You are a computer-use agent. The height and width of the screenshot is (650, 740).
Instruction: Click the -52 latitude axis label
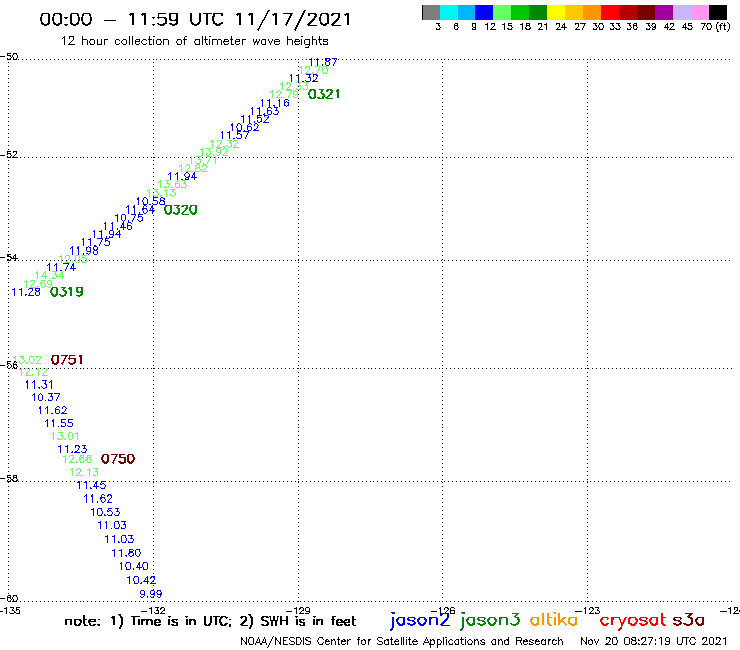(9, 155)
